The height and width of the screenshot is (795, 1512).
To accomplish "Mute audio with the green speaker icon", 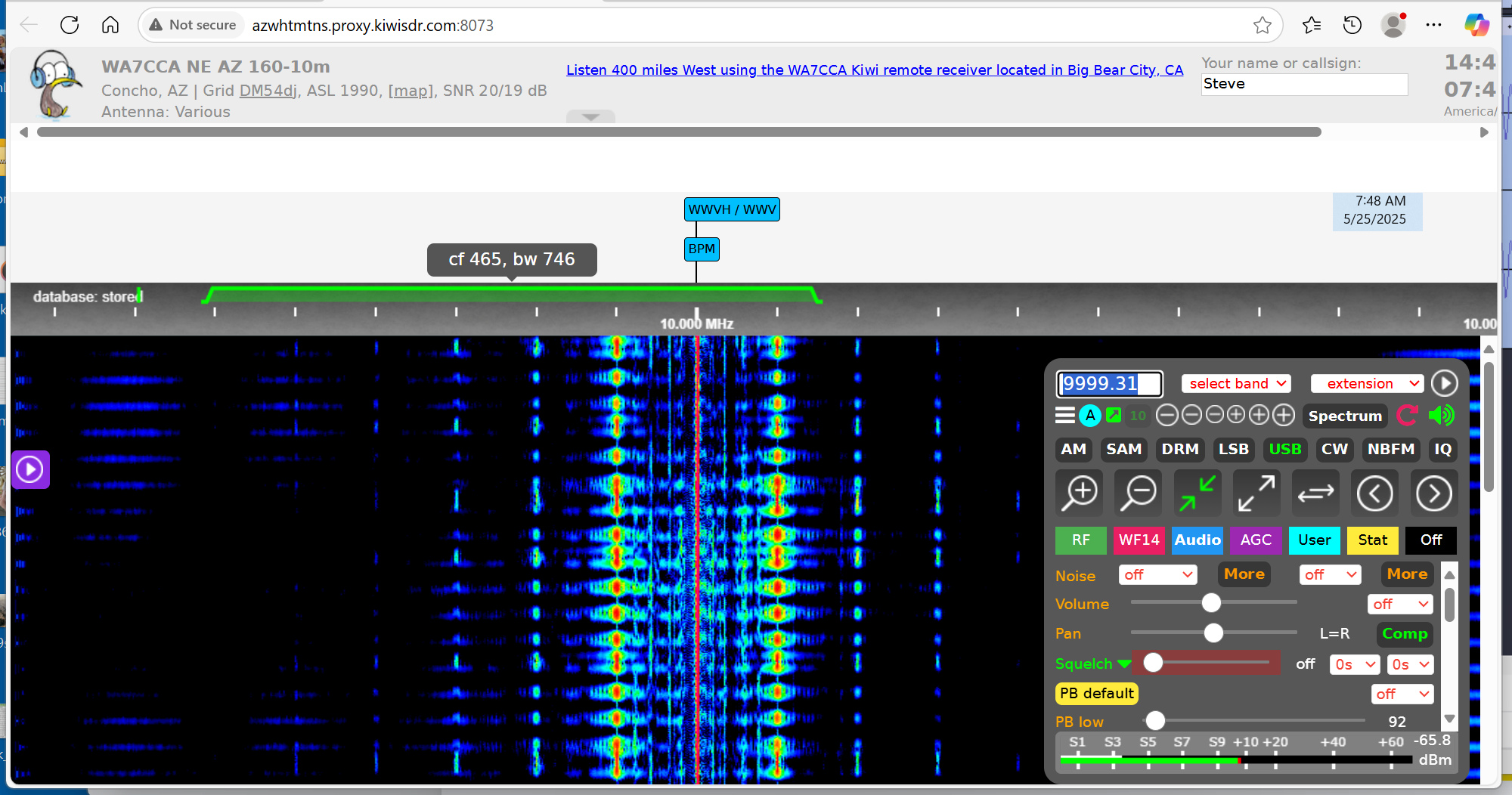I will pos(1442,415).
